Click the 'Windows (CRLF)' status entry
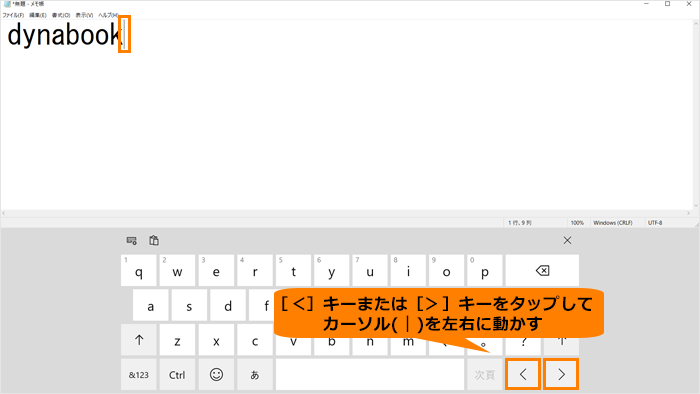700x394 pixels. [x=613, y=223]
